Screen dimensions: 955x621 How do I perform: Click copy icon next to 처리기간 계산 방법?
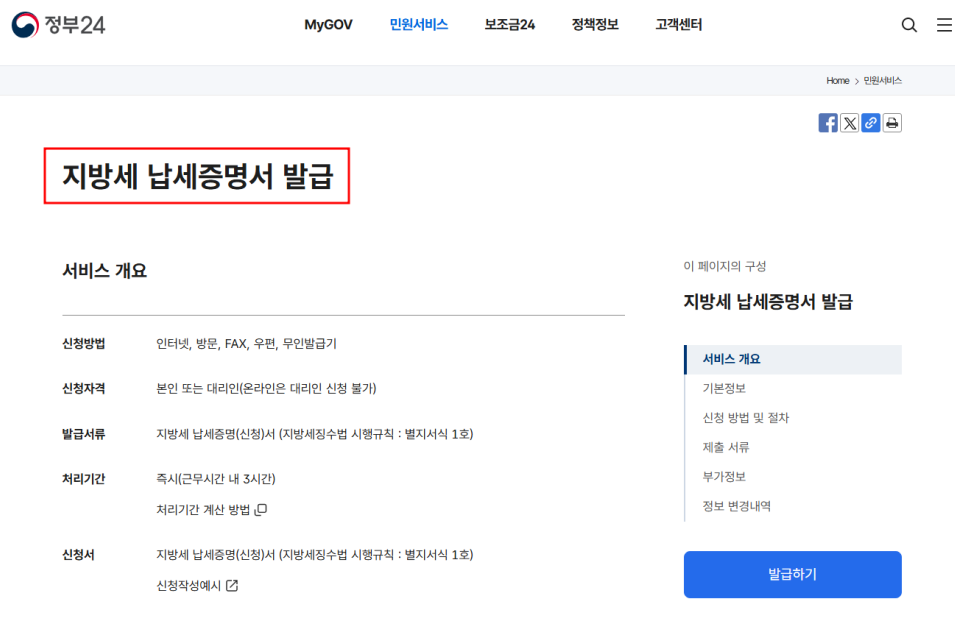click(261, 510)
